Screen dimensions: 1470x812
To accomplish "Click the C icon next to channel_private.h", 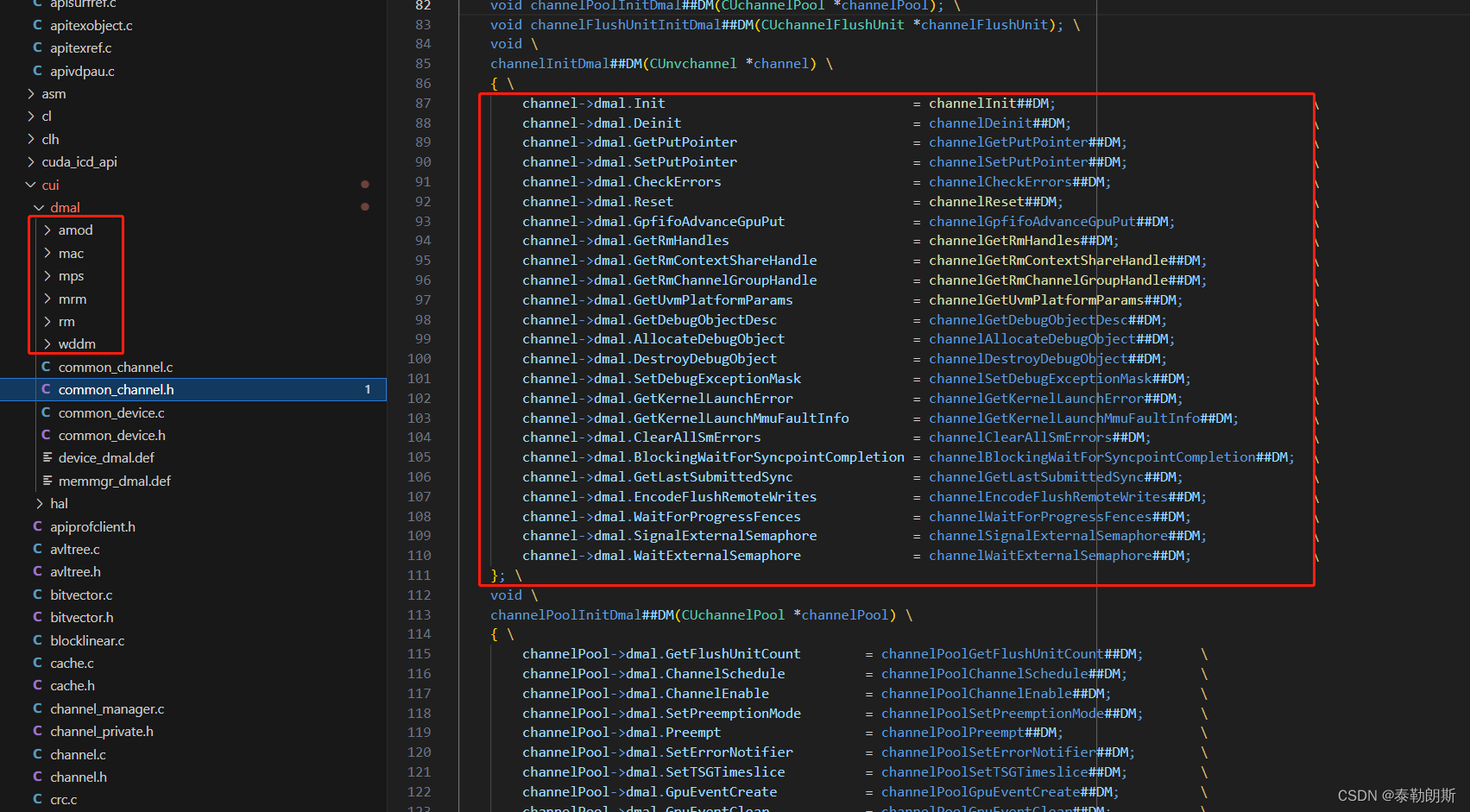I will [37, 731].
